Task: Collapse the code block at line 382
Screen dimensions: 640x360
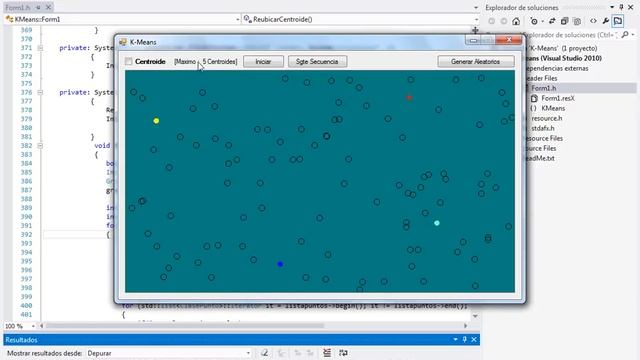Action: (x=40, y=146)
